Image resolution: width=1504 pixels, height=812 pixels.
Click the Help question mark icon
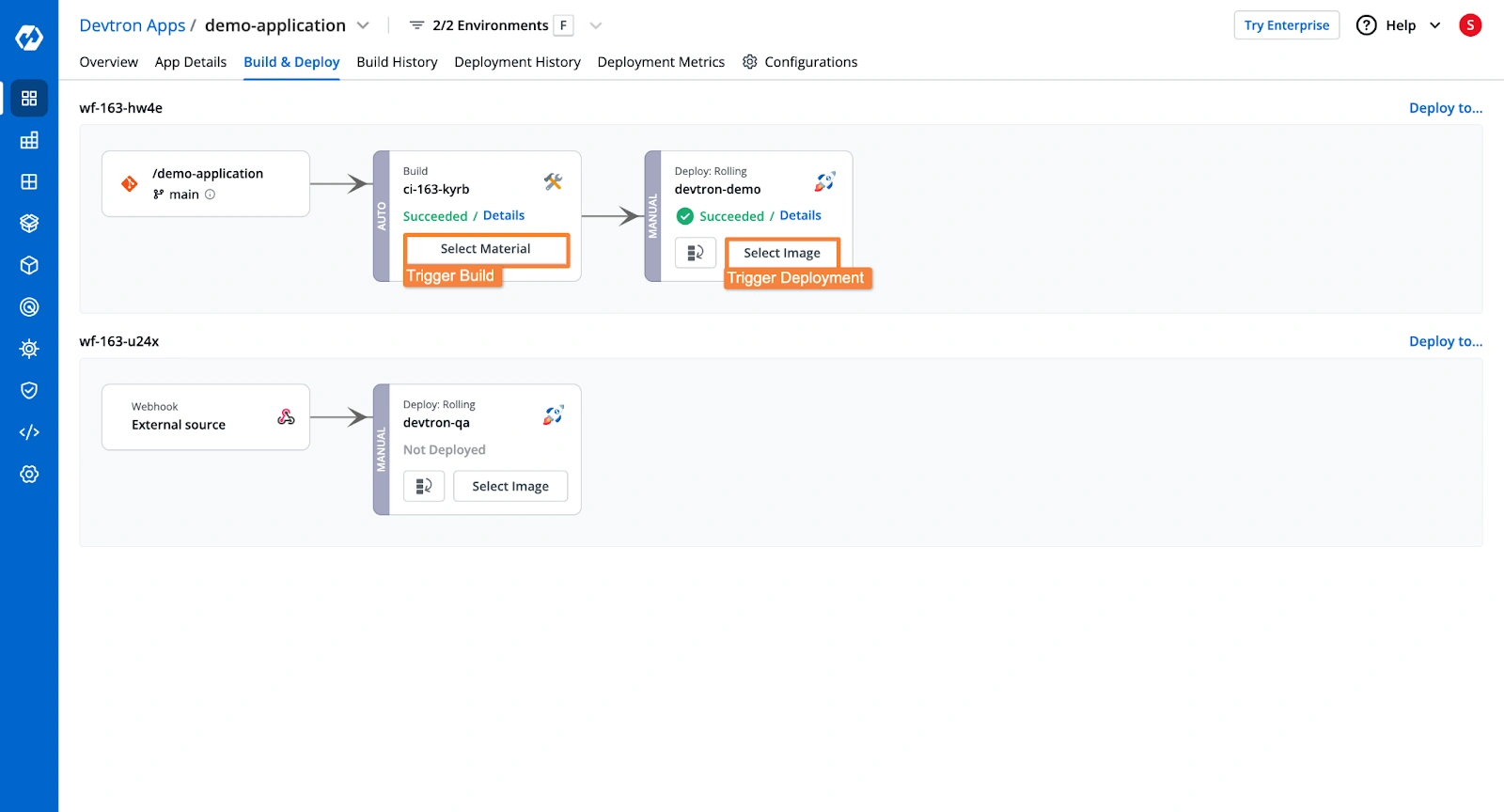pyautogui.click(x=1366, y=25)
